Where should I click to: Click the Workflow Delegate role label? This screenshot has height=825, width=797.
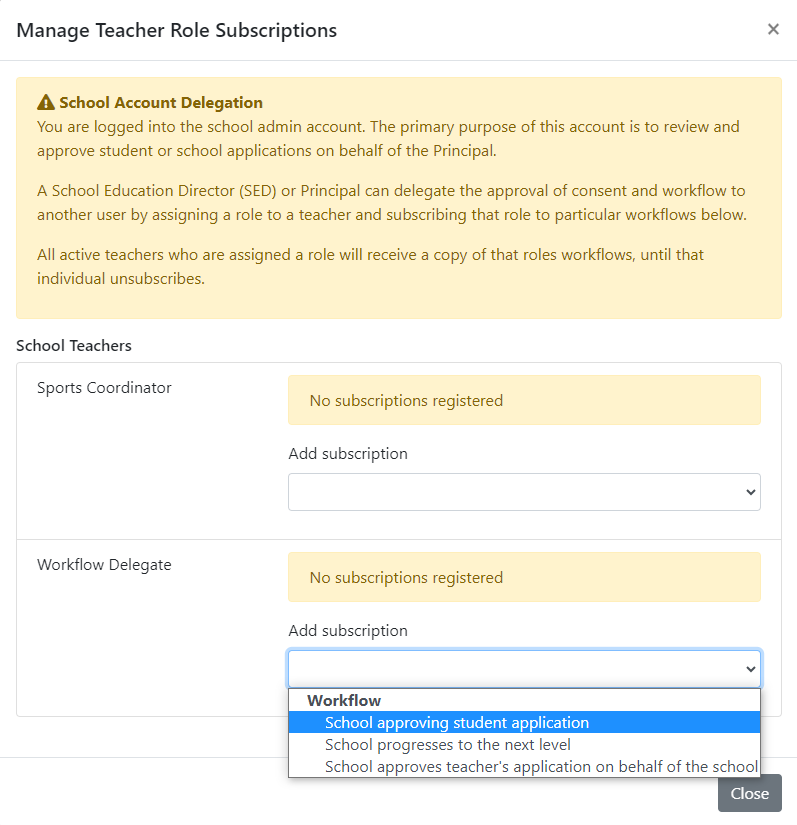104,565
